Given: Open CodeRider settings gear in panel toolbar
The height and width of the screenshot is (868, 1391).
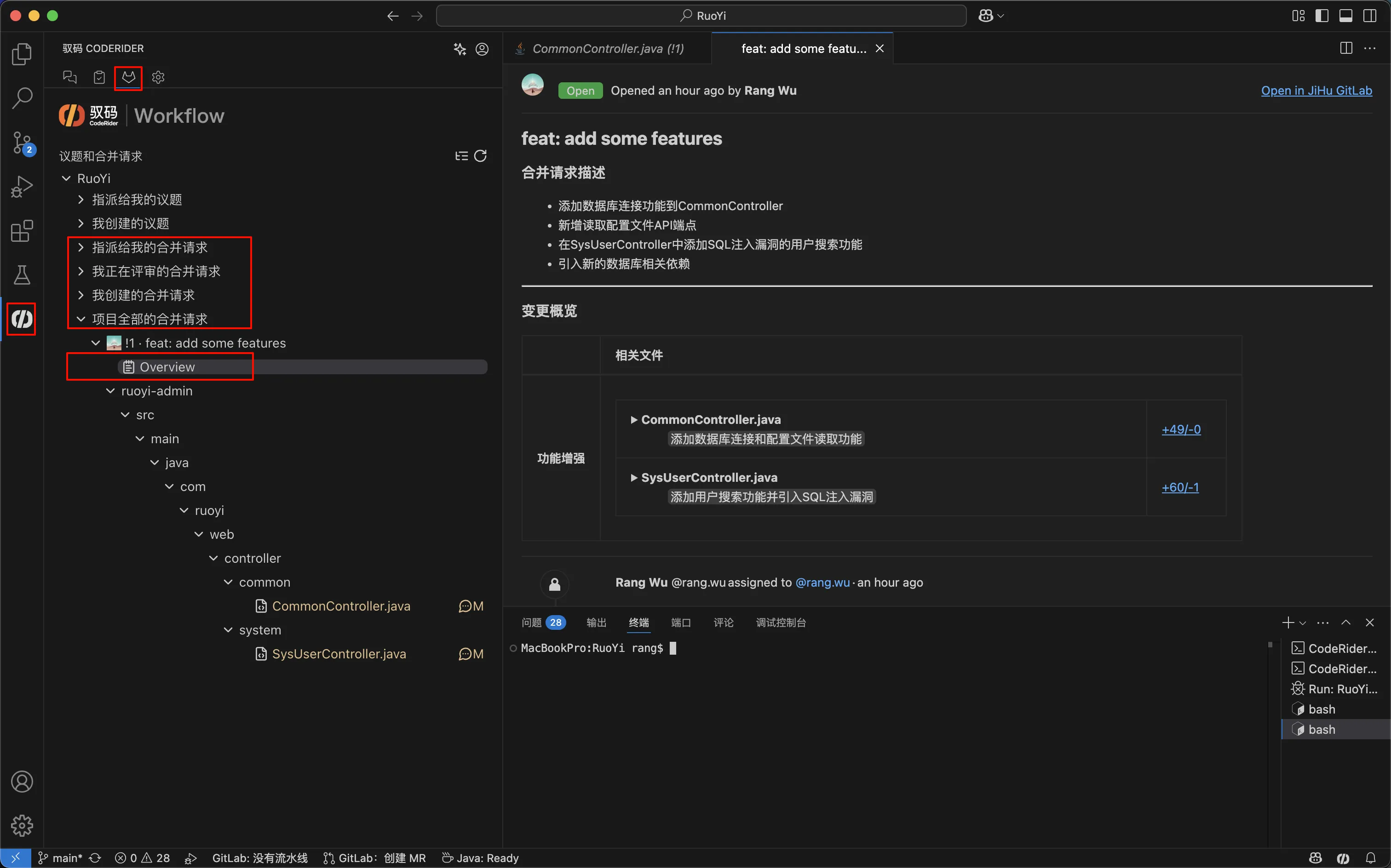Looking at the screenshot, I should tap(158, 77).
